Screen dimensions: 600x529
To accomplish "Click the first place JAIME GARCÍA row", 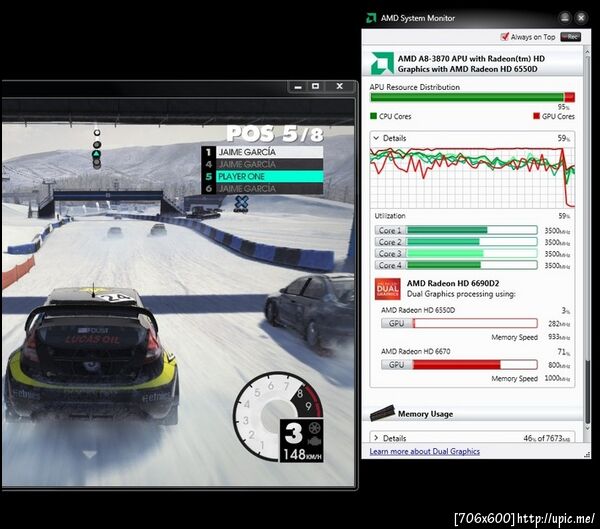I will pos(262,152).
